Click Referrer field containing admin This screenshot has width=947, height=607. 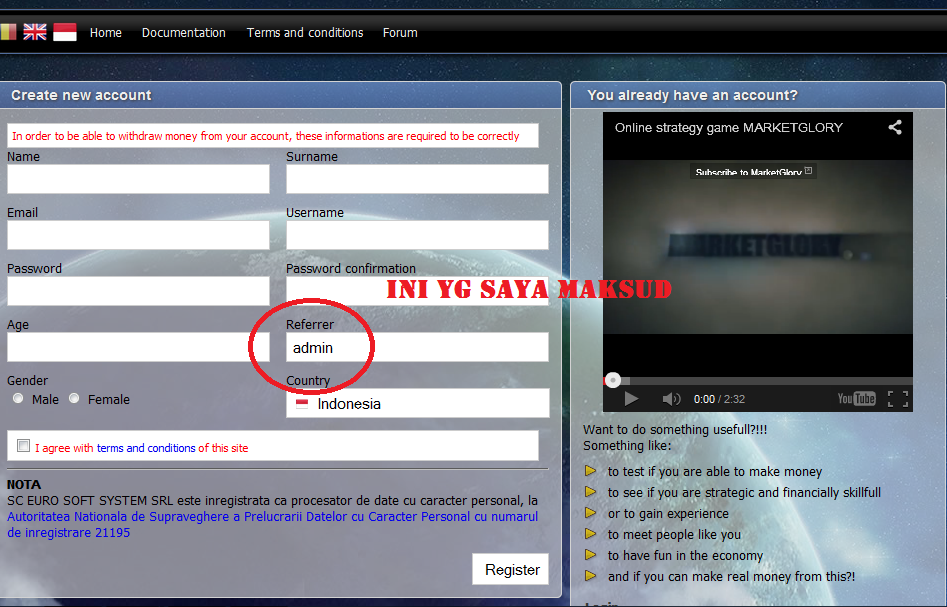point(417,347)
